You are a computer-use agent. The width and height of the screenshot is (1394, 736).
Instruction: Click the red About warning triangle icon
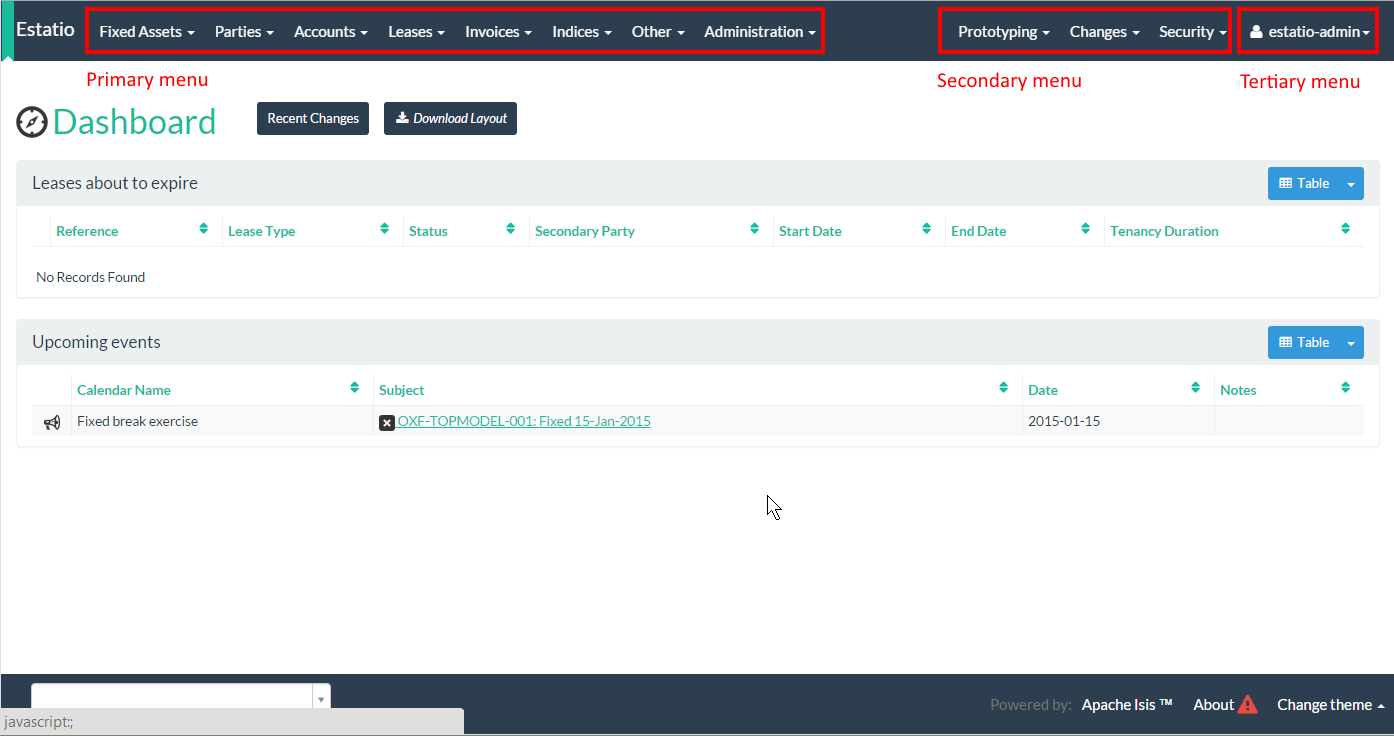click(x=1247, y=705)
